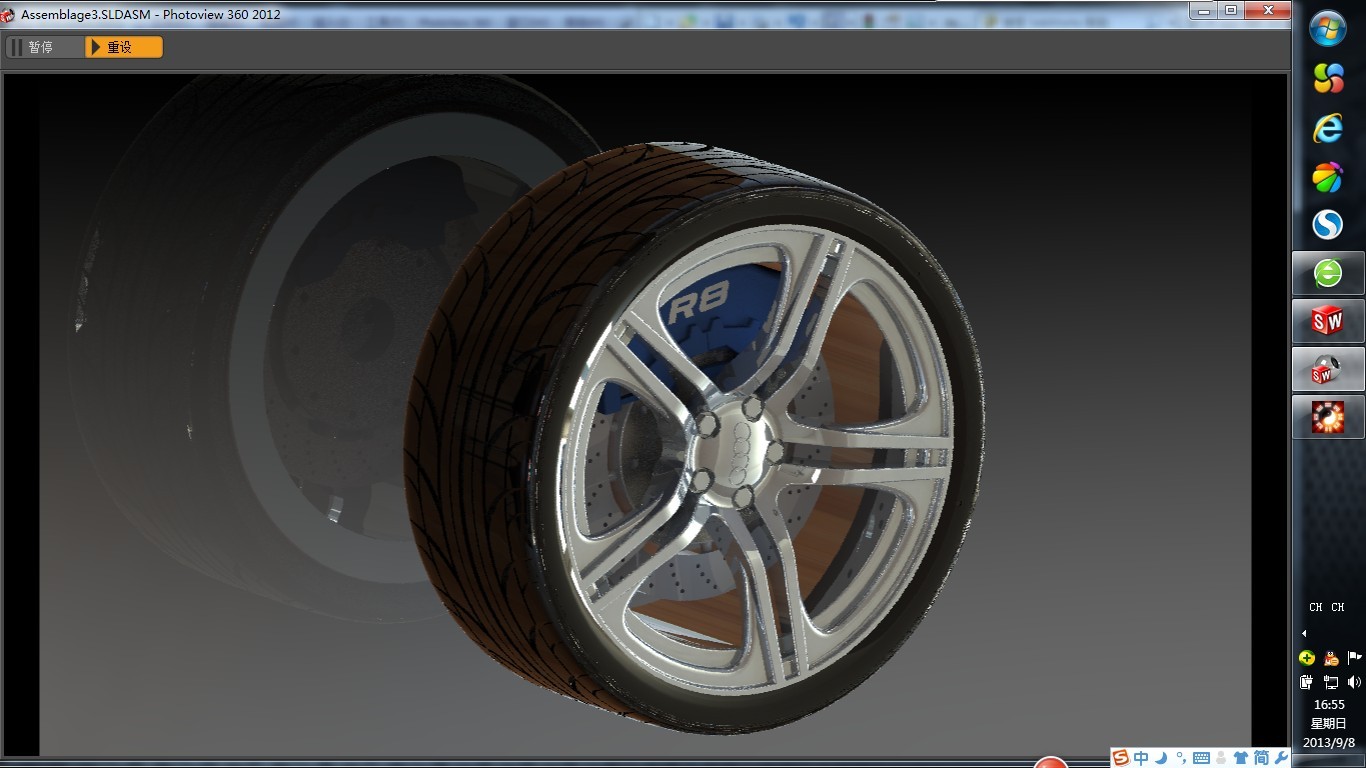Viewport: 1366px width, 768px height.
Task: Click the grey user login icon on IME bar
Action: click(x=1221, y=758)
